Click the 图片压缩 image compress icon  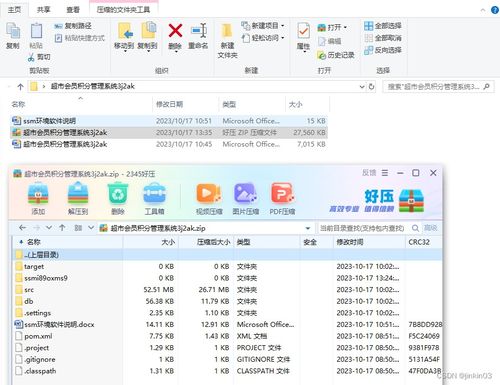246,193
